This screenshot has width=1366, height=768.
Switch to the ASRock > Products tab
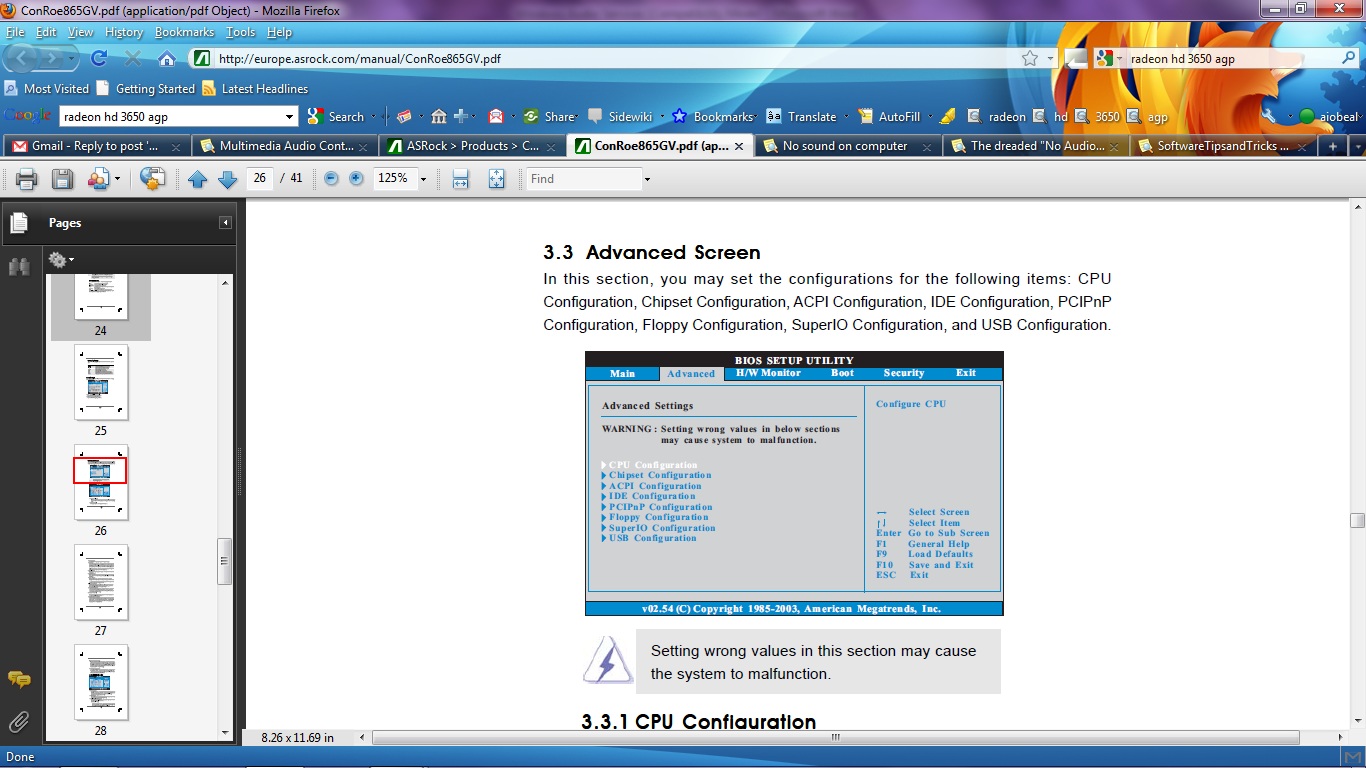[472, 146]
